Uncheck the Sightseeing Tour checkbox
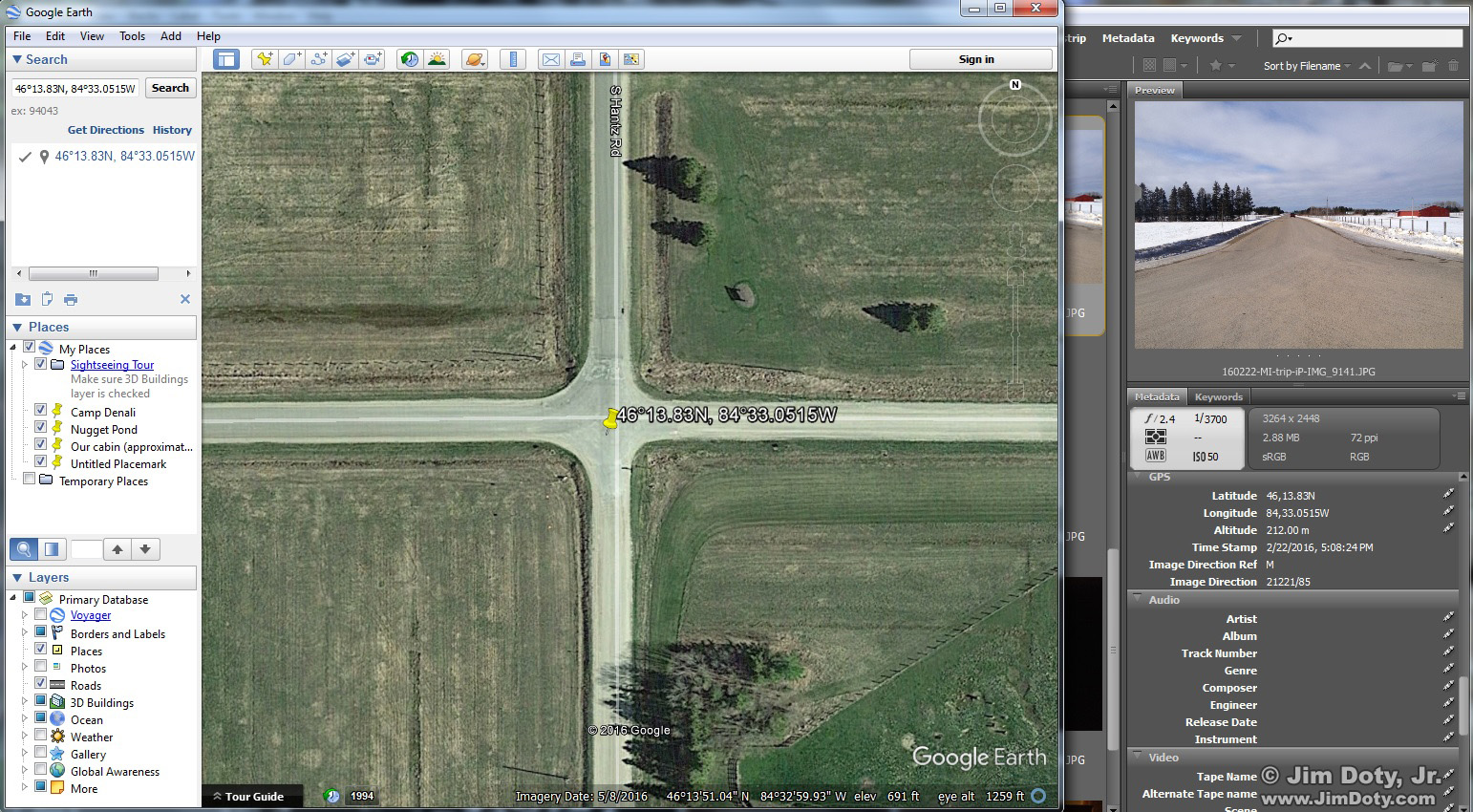 tap(40, 364)
